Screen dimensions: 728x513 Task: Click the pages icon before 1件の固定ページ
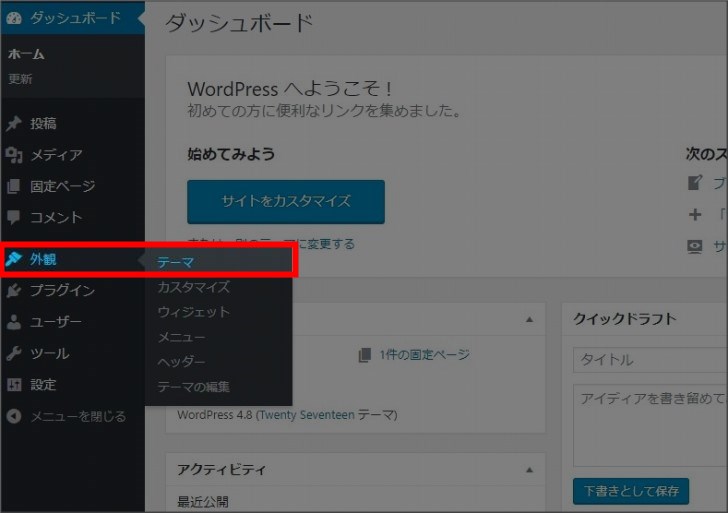(365, 355)
